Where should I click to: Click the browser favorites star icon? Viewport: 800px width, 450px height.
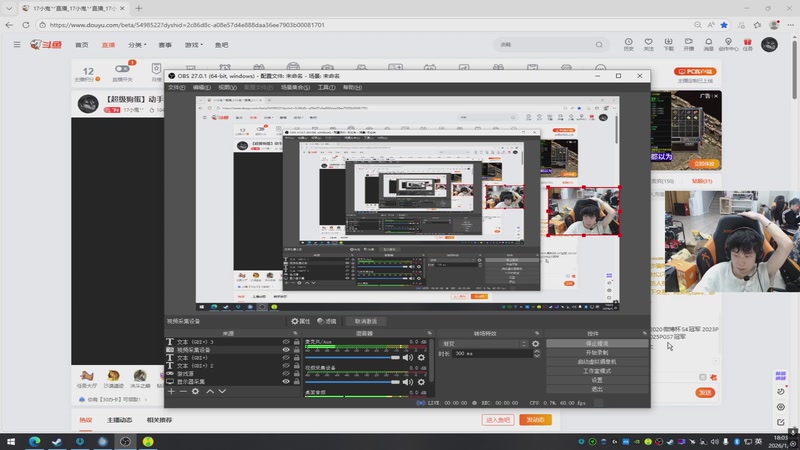click(724, 24)
